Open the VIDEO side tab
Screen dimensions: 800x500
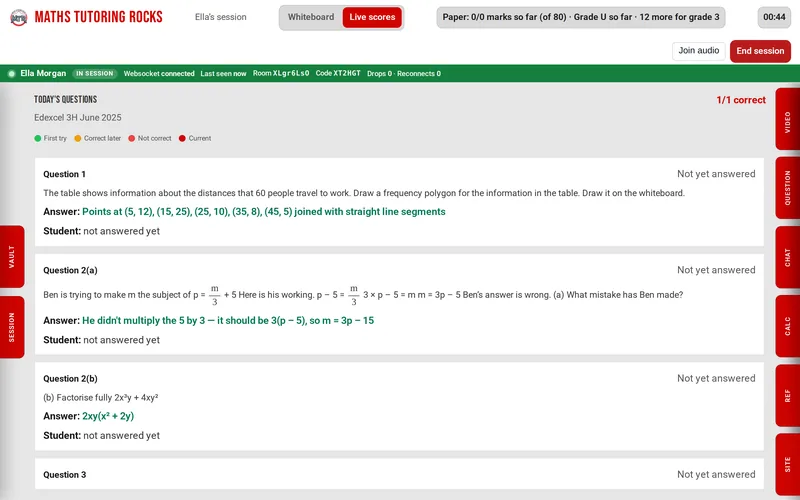[x=788, y=119]
